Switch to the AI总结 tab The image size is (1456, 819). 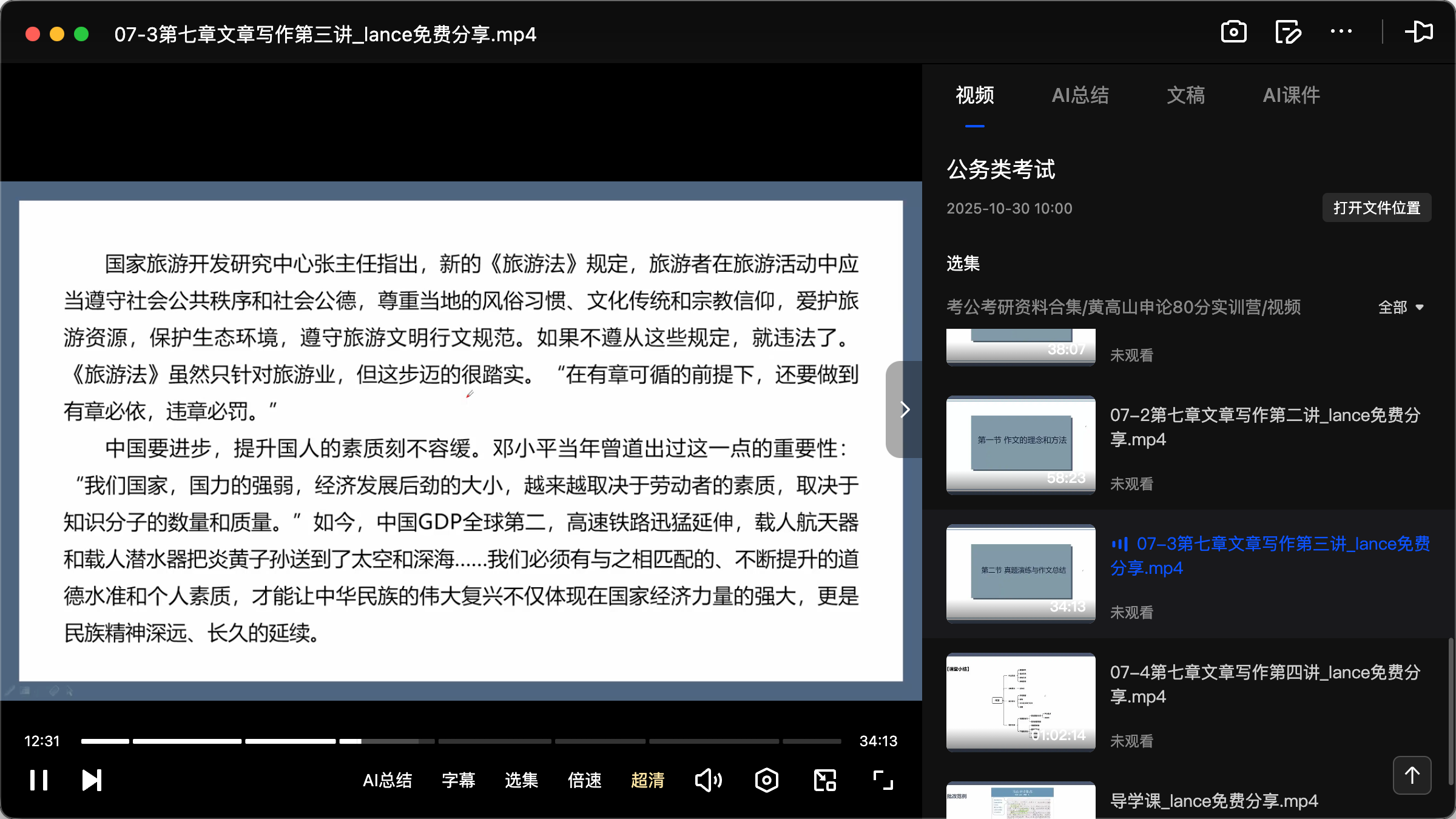point(1080,95)
